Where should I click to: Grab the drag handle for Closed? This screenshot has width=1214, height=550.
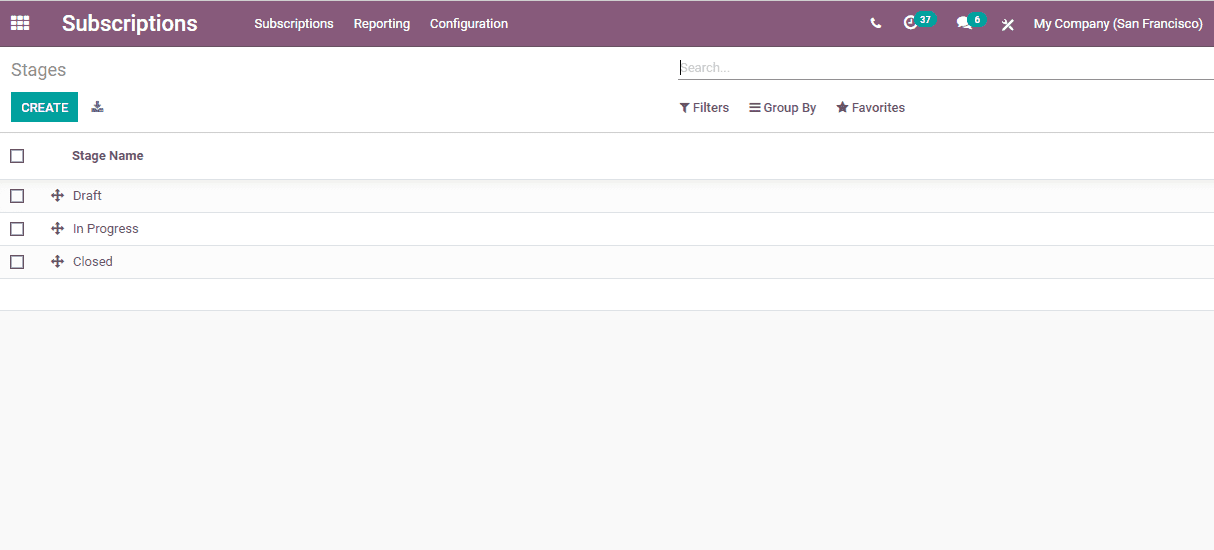[x=57, y=262]
